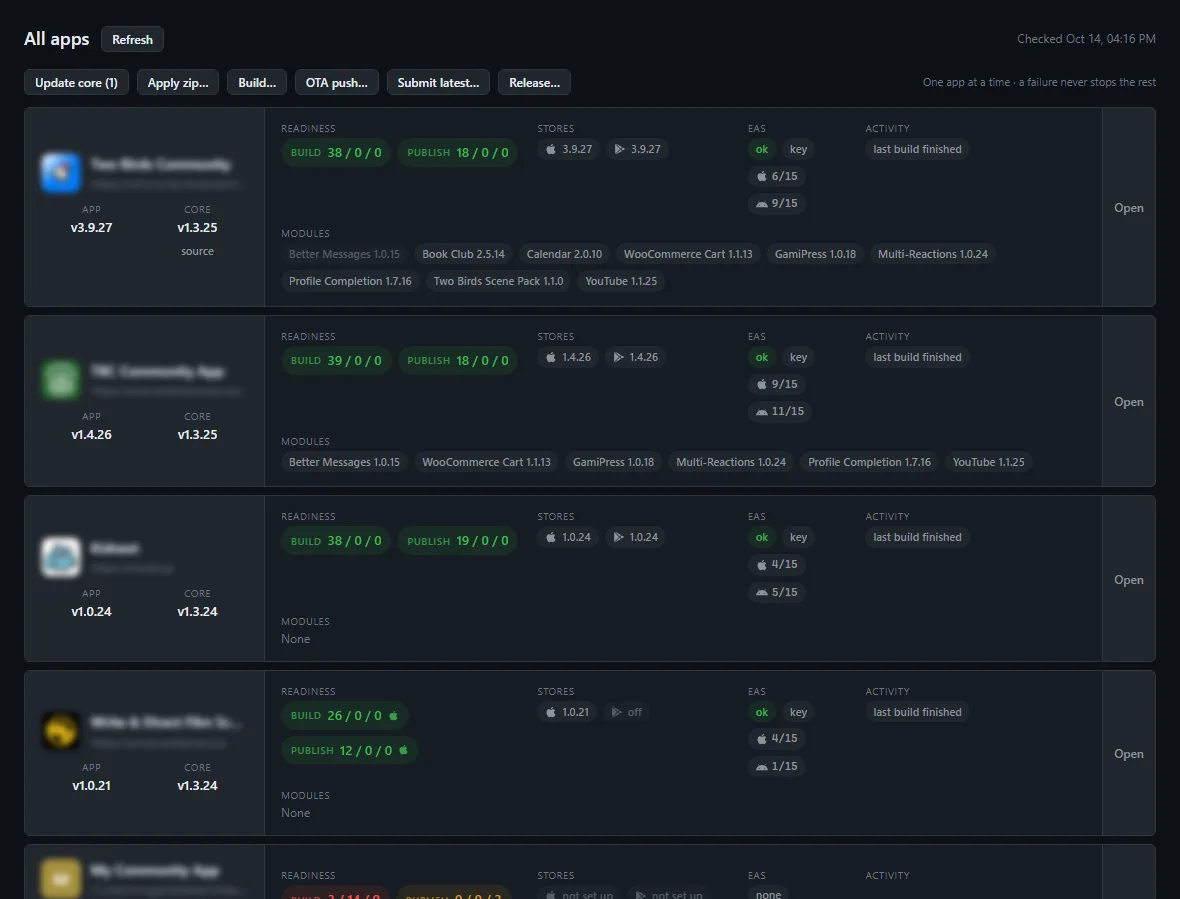The image size is (1180, 899).
Task: Click the source label under core v1.3.25
Action: click(197, 251)
